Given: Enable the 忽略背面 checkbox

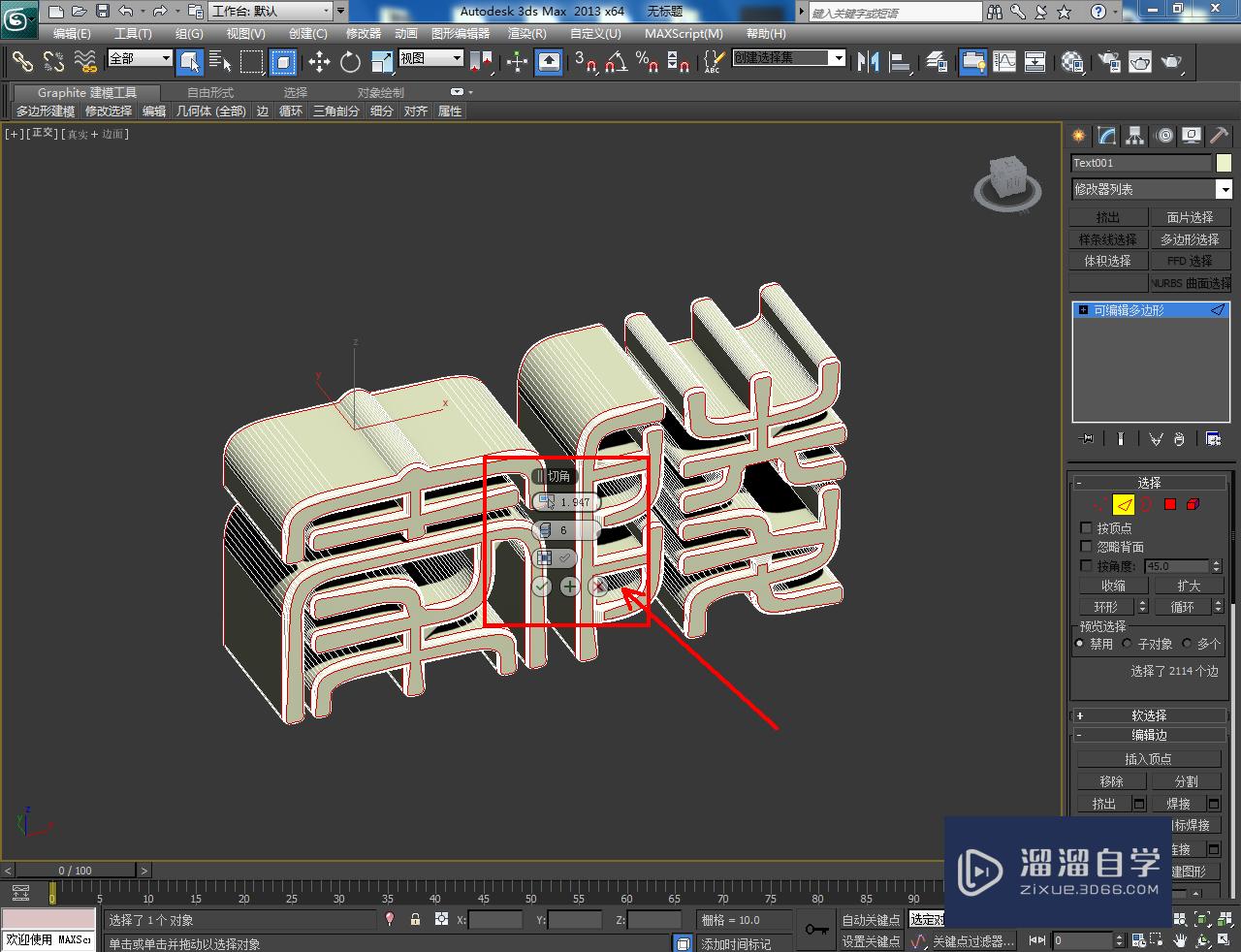Looking at the screenshot, I should [1086, 547].
